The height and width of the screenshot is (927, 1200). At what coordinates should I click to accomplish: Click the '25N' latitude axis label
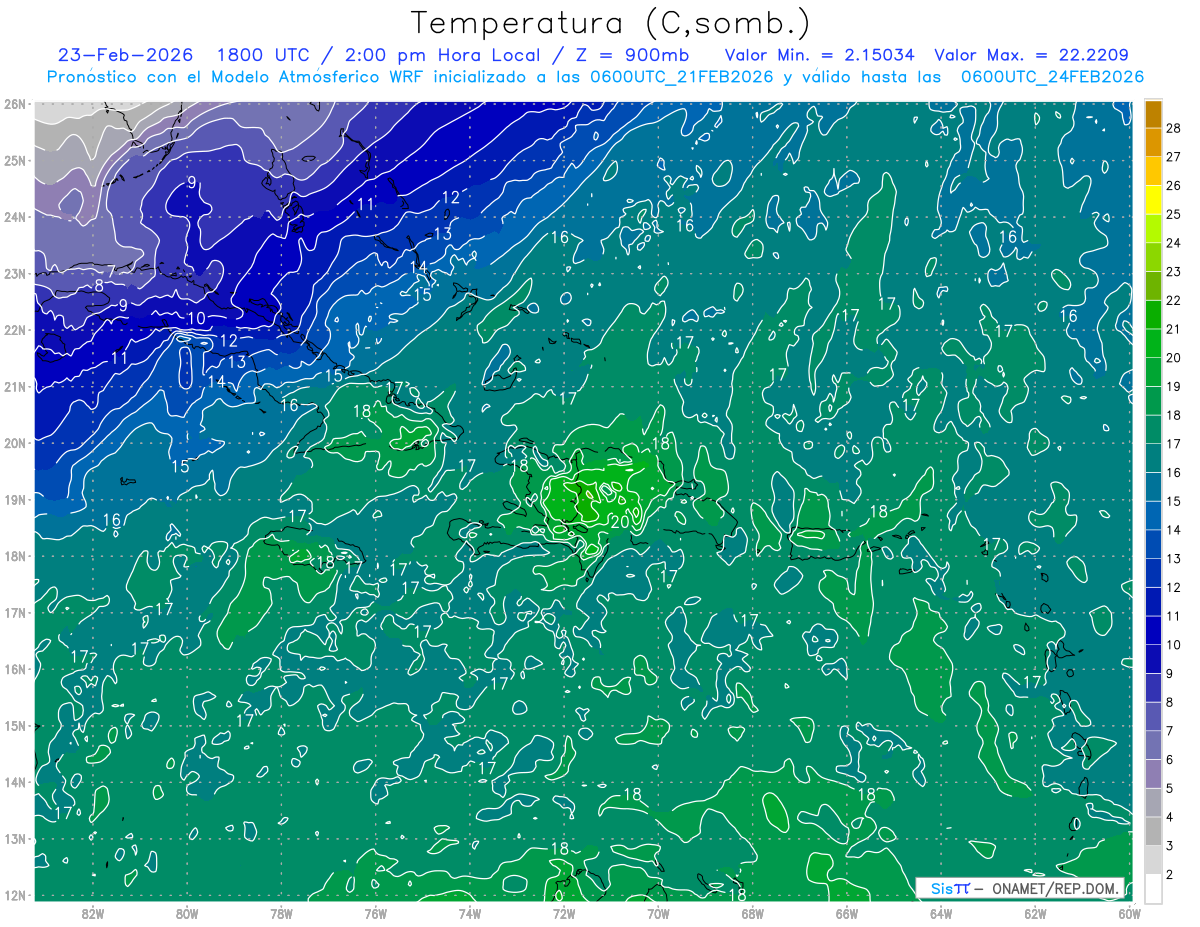[14, 160]
